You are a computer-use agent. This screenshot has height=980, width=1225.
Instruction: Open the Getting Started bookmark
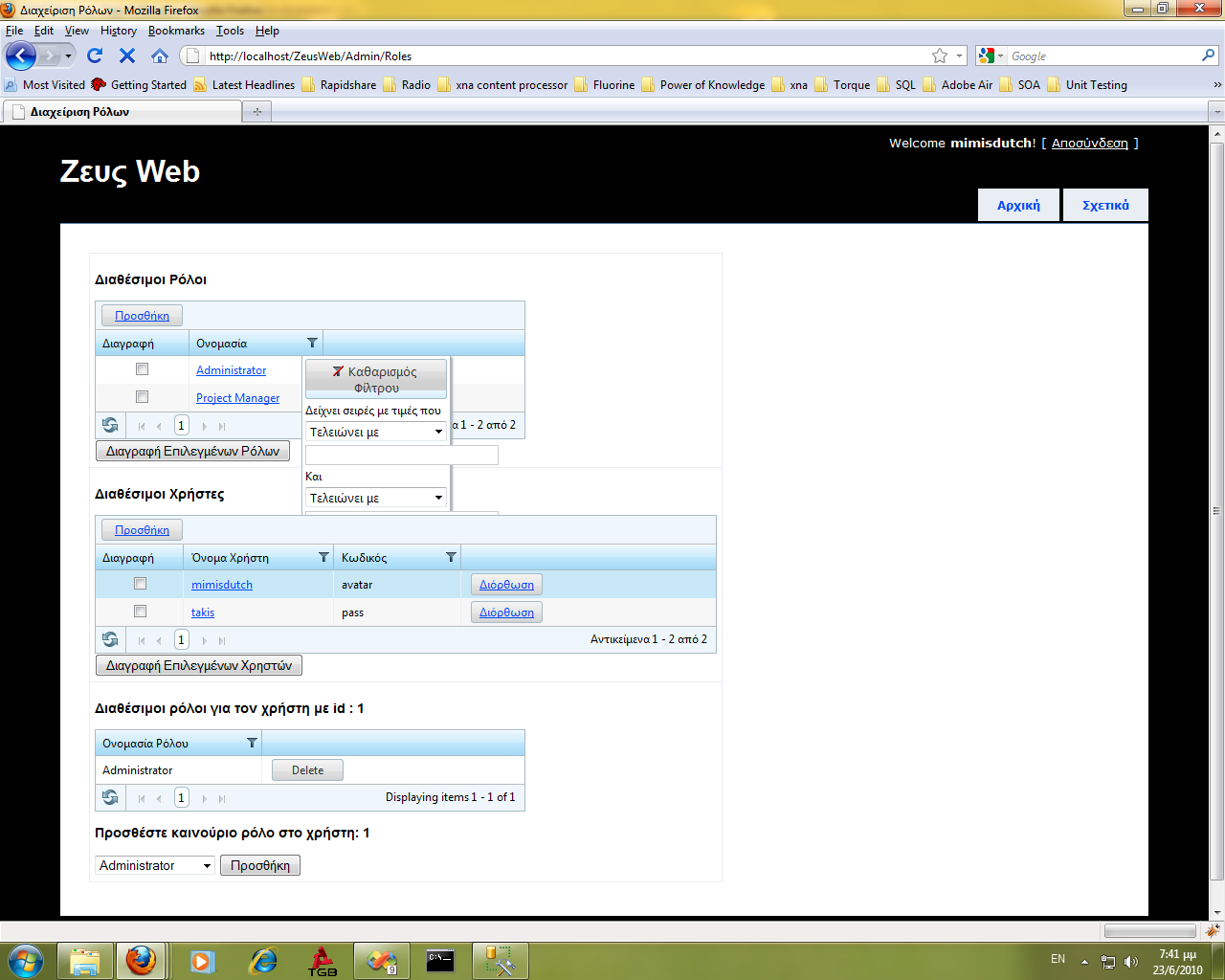pyautogui.click(x=139, y=84)
